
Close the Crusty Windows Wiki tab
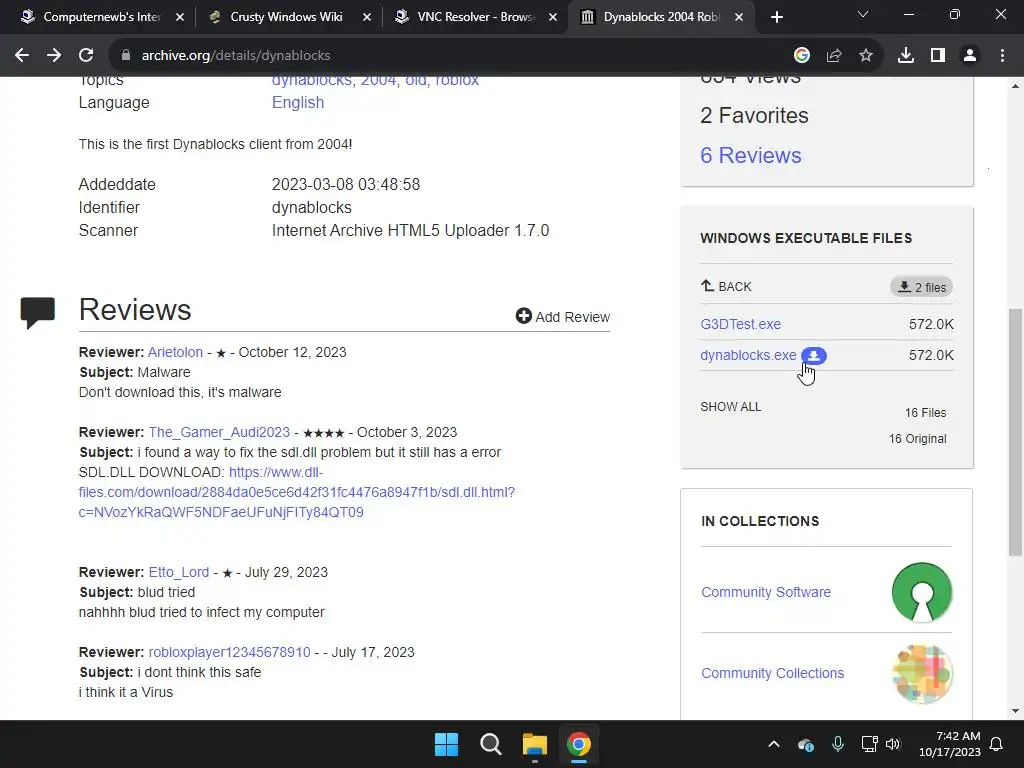[366, 17]
